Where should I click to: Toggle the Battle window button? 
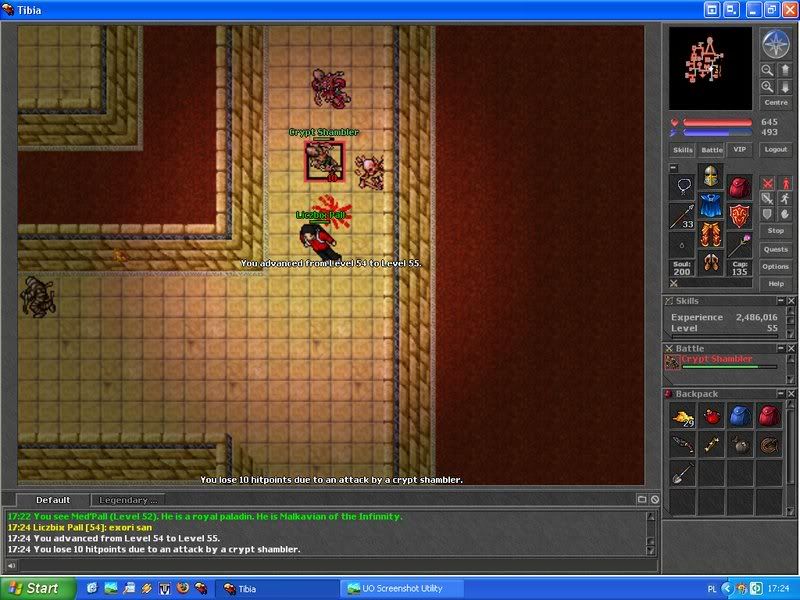click(x=712, y=149)
